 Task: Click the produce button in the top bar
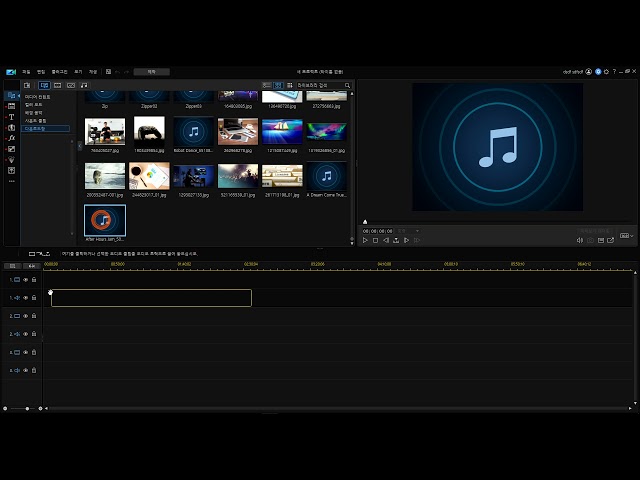coord(151,72)
